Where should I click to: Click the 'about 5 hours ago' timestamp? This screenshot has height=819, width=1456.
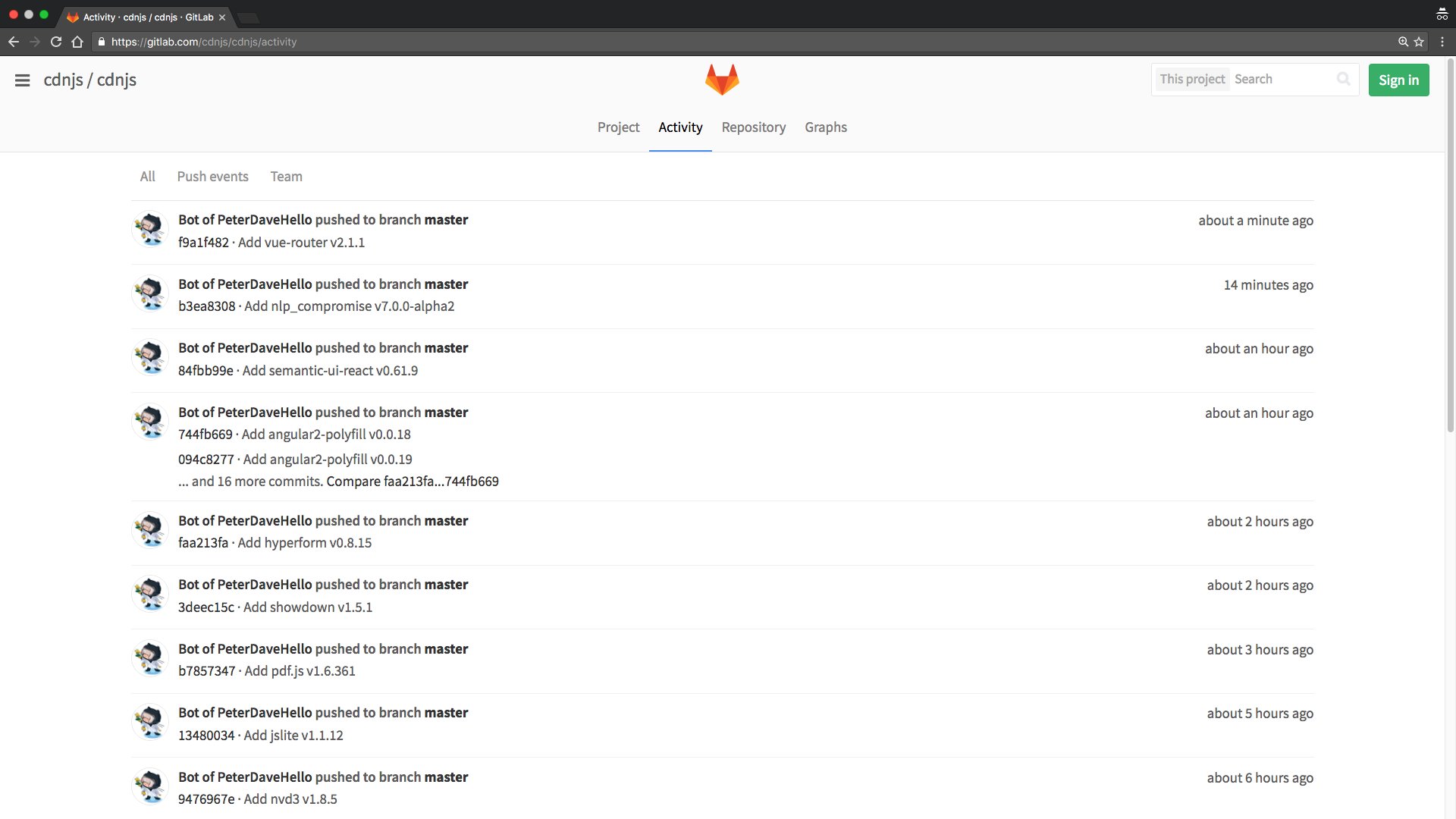[x=1260, y=714]
